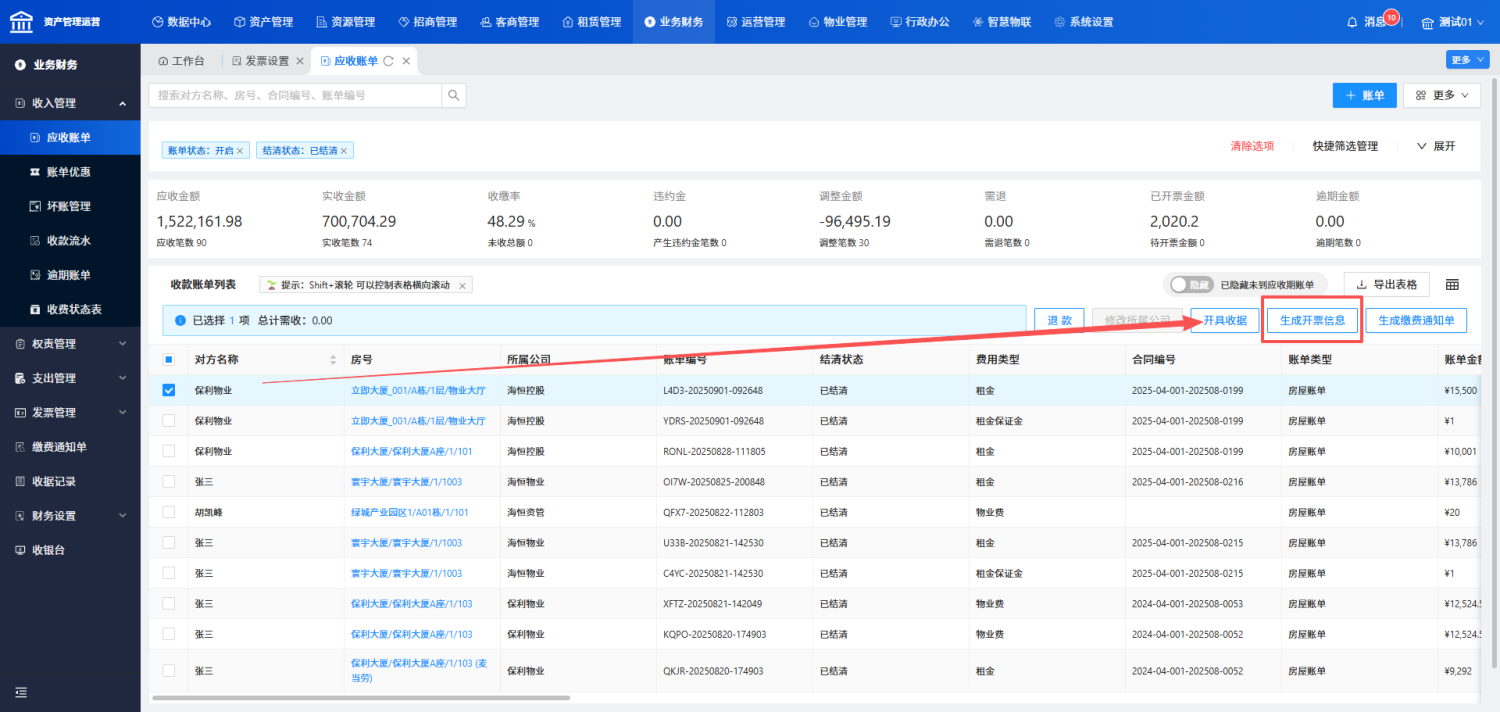Click the search magnifier icon
Image resolution: width=1500 pixels, height=712 pixels.
click(x=454, y=95)
